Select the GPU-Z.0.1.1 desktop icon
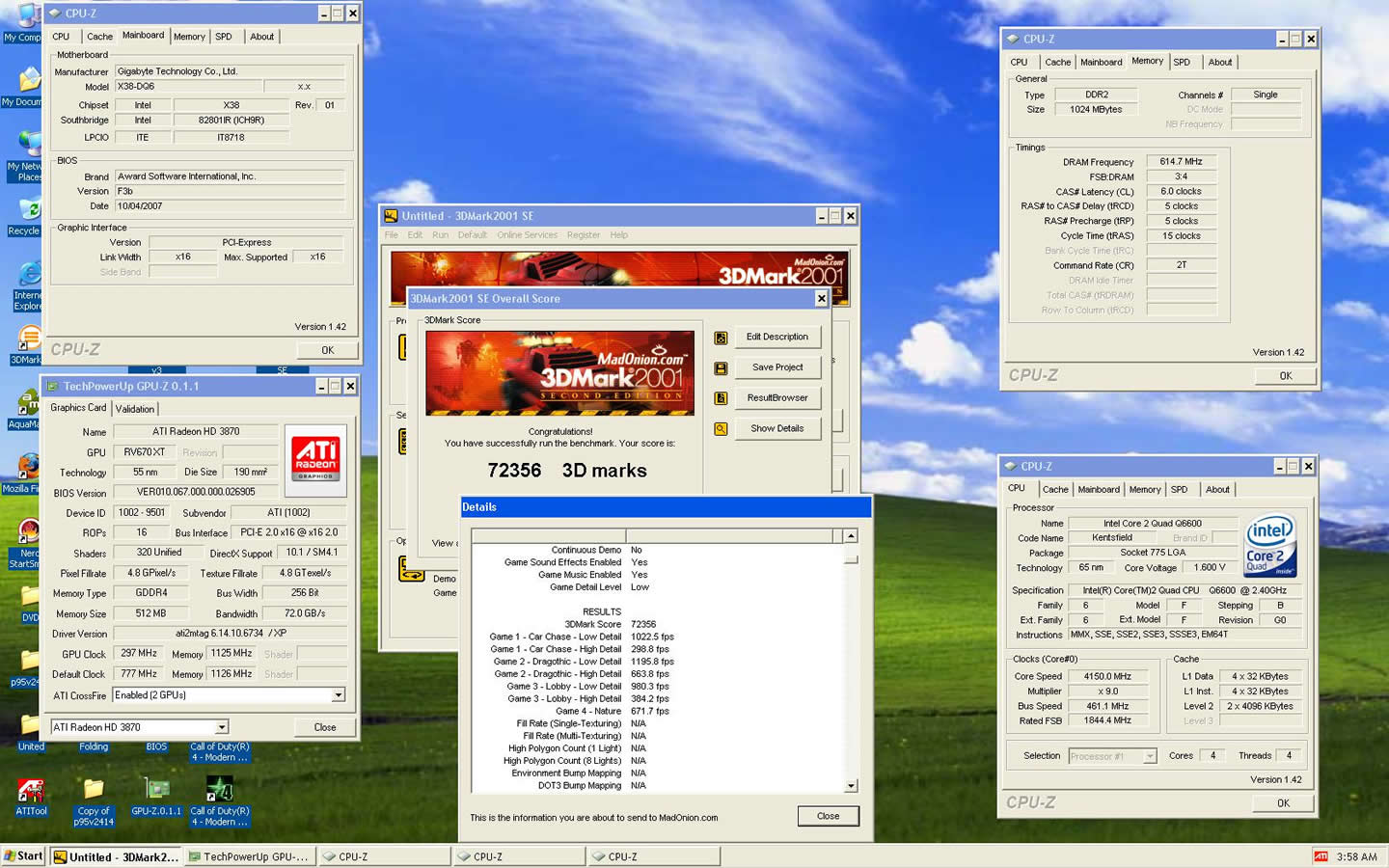The width and height of the screenshot is (1389, 868). pyautogui.click(x=156, y=798)
